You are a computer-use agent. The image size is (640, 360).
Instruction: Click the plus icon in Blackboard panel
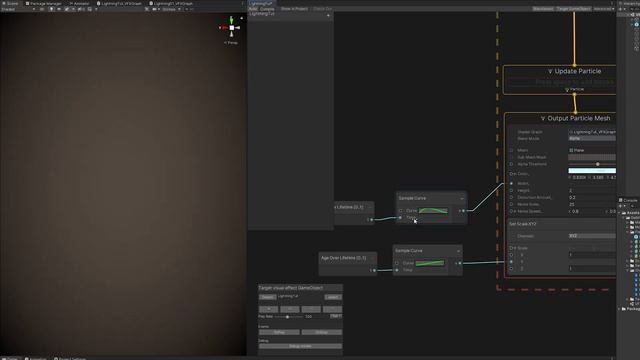click(x=328, y=15)
